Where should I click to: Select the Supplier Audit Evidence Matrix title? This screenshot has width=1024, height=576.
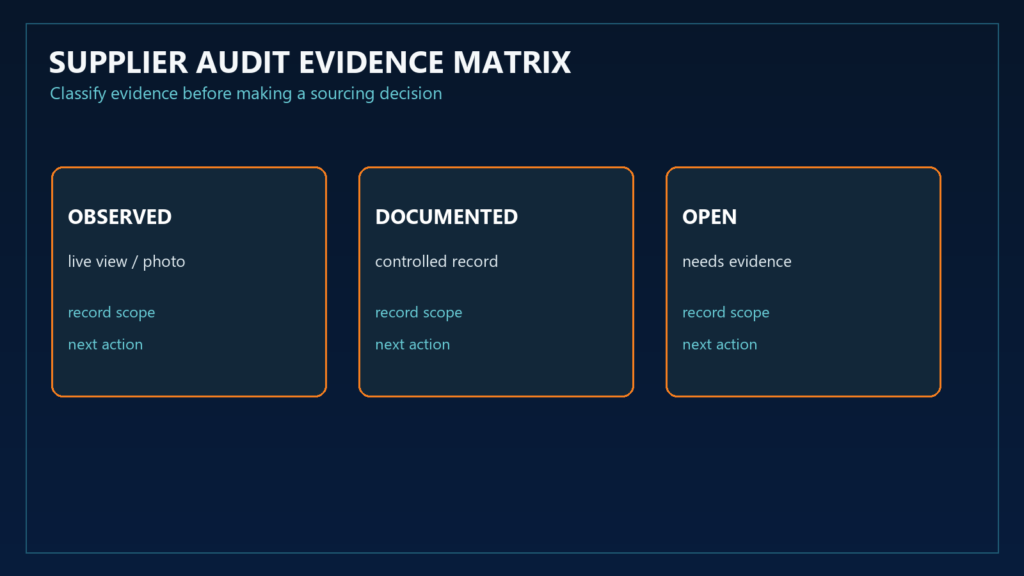tap(310, 63)
